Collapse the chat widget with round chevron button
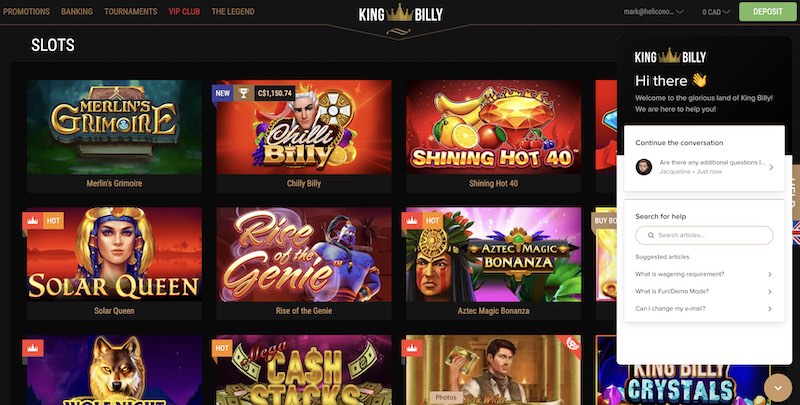This screenshot has width=800, height=405. click(778, 388)
